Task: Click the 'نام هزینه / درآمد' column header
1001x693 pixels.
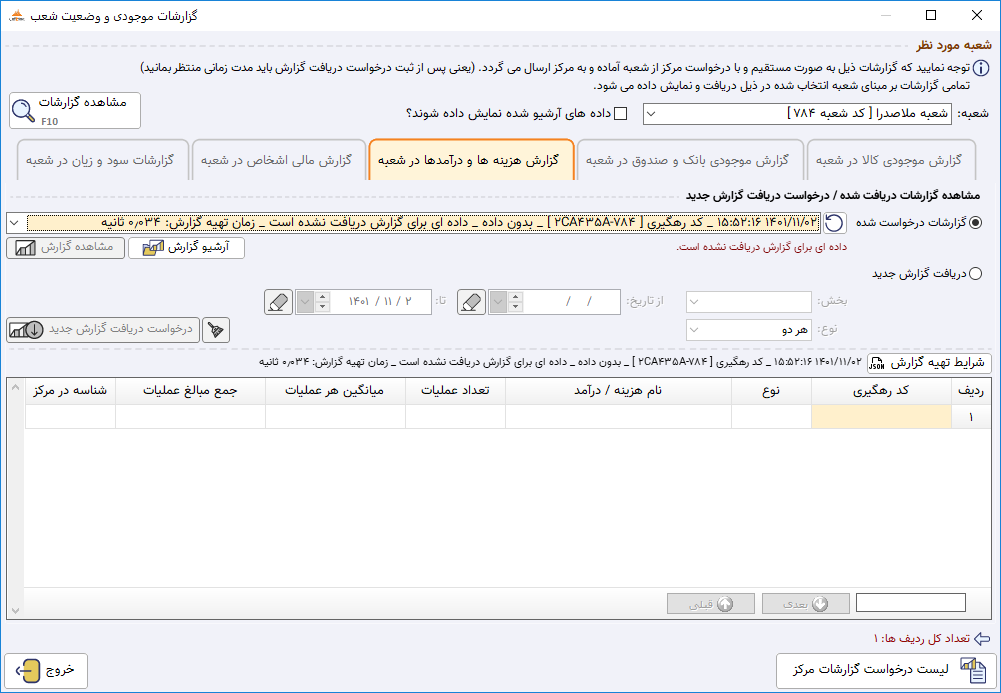Action: 618,391
